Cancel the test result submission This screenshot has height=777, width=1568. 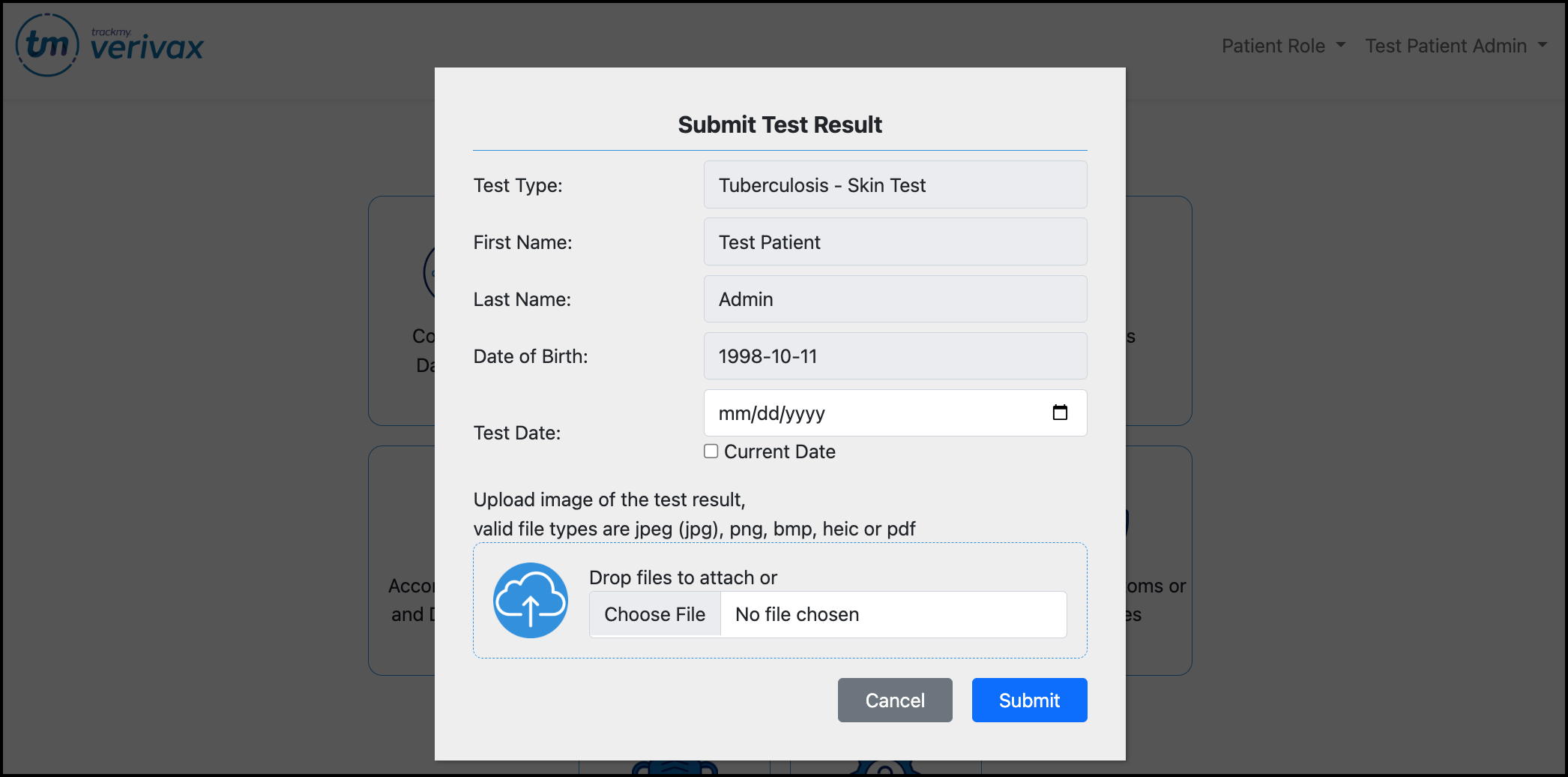tap(894, 700)
